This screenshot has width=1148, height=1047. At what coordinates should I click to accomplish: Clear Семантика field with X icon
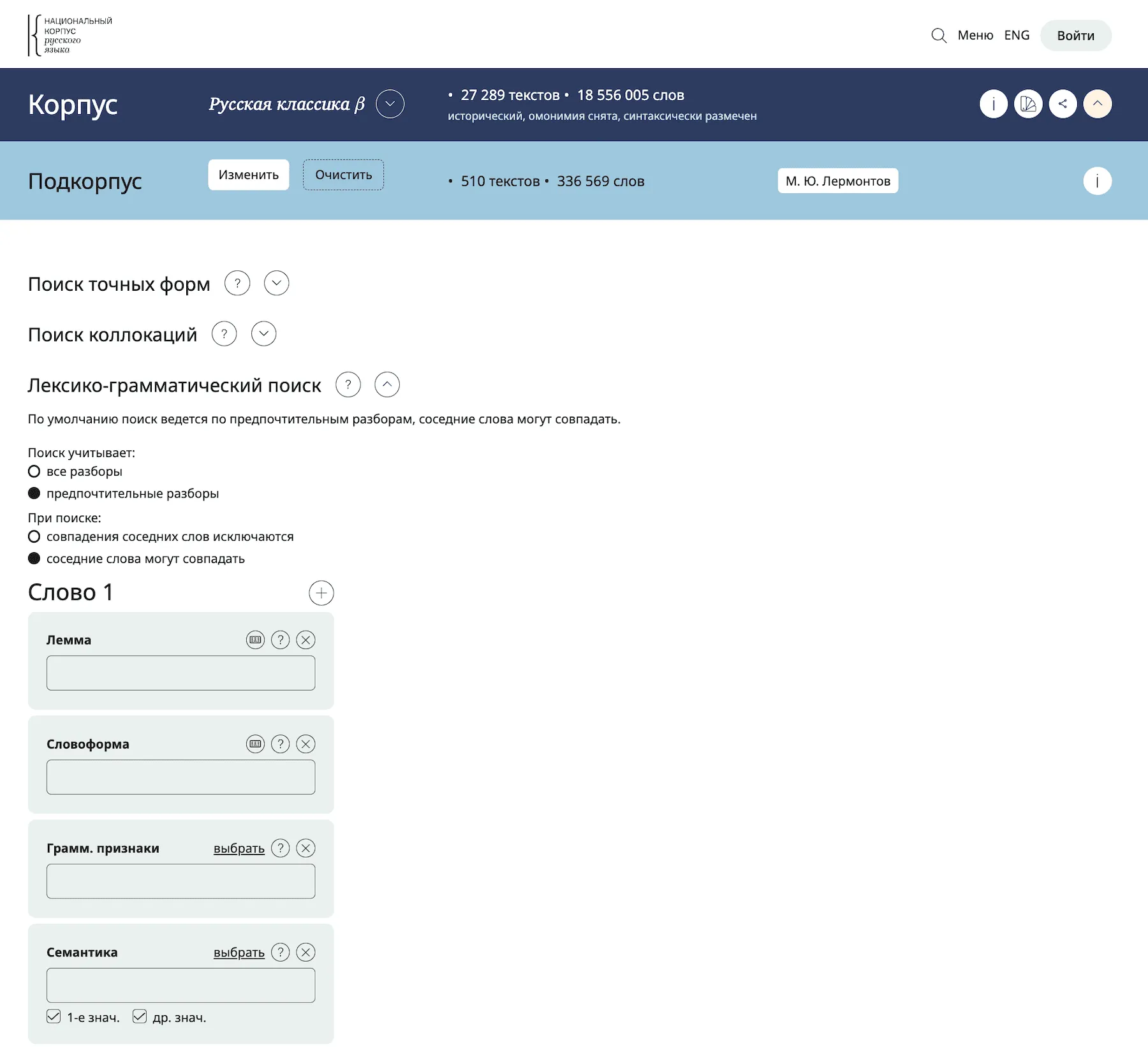pos(306,953)
